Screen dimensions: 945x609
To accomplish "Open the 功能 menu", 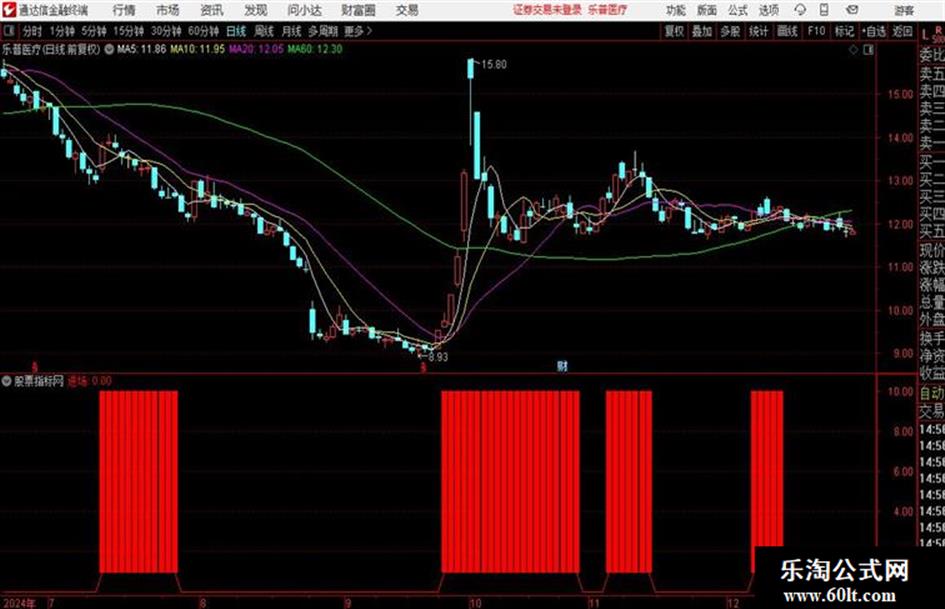I will click(676, 10).
